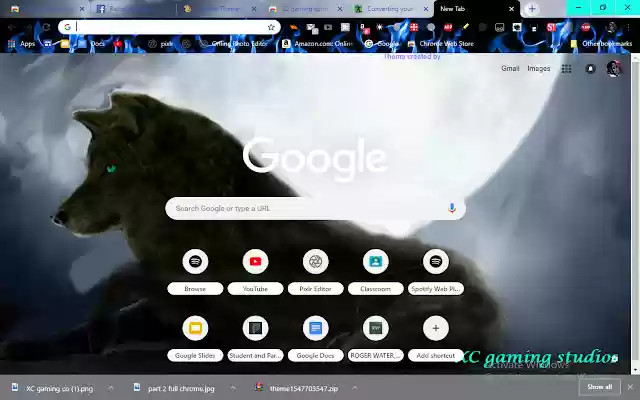Click the AdBlock Plus extension icon
The height and width of the screenshot is (400, 640).
tap(448, 27)
